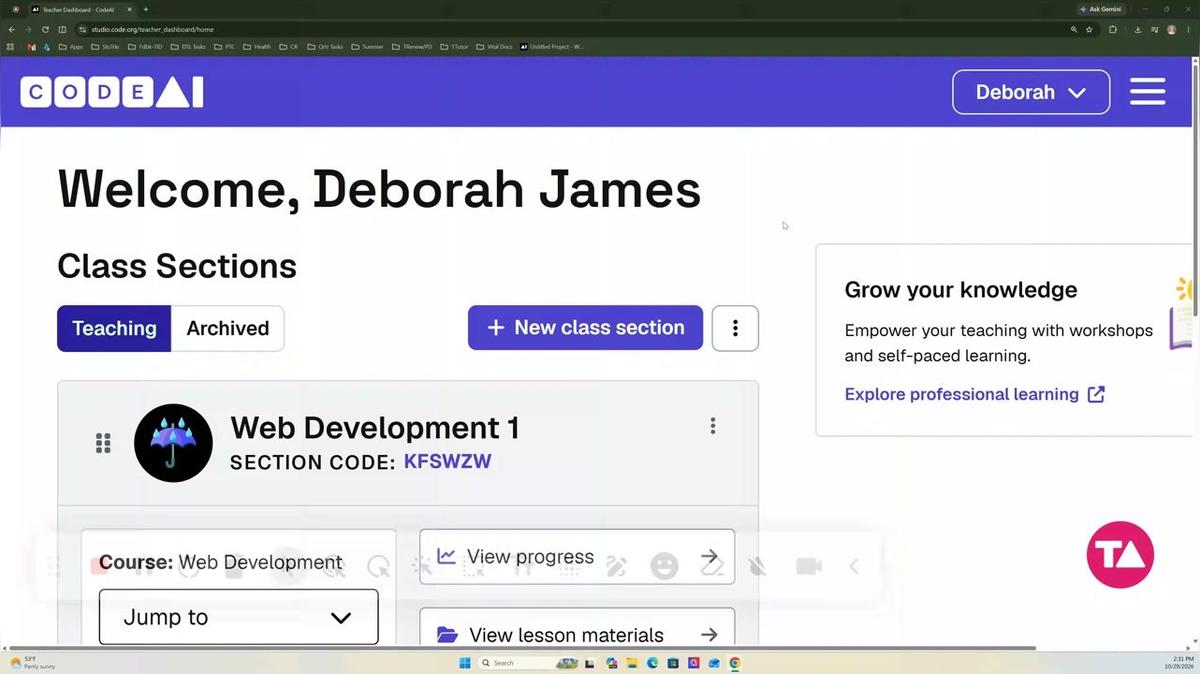Click the View progress button
The image size is (1200, 674).
pos(577,557)
